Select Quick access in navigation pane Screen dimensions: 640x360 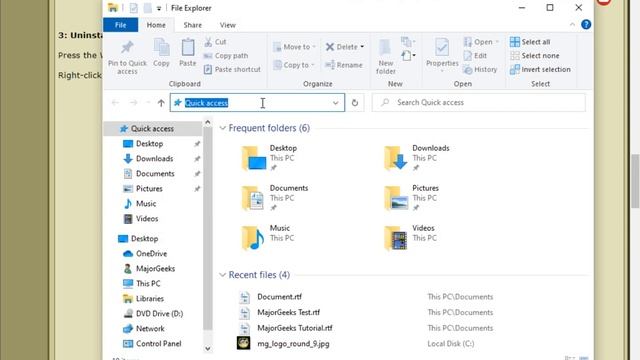[x=152, y=129]
